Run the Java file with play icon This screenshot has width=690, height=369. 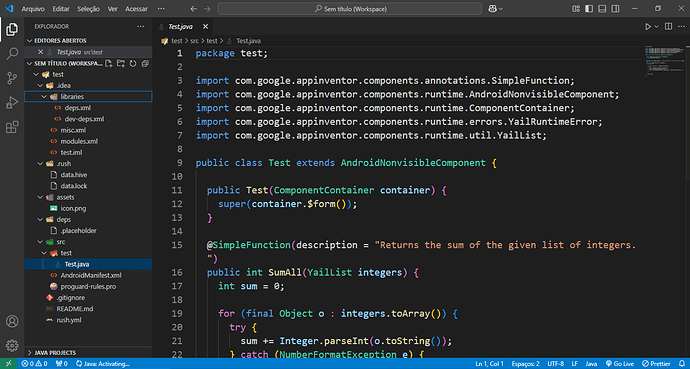point(648,26)
